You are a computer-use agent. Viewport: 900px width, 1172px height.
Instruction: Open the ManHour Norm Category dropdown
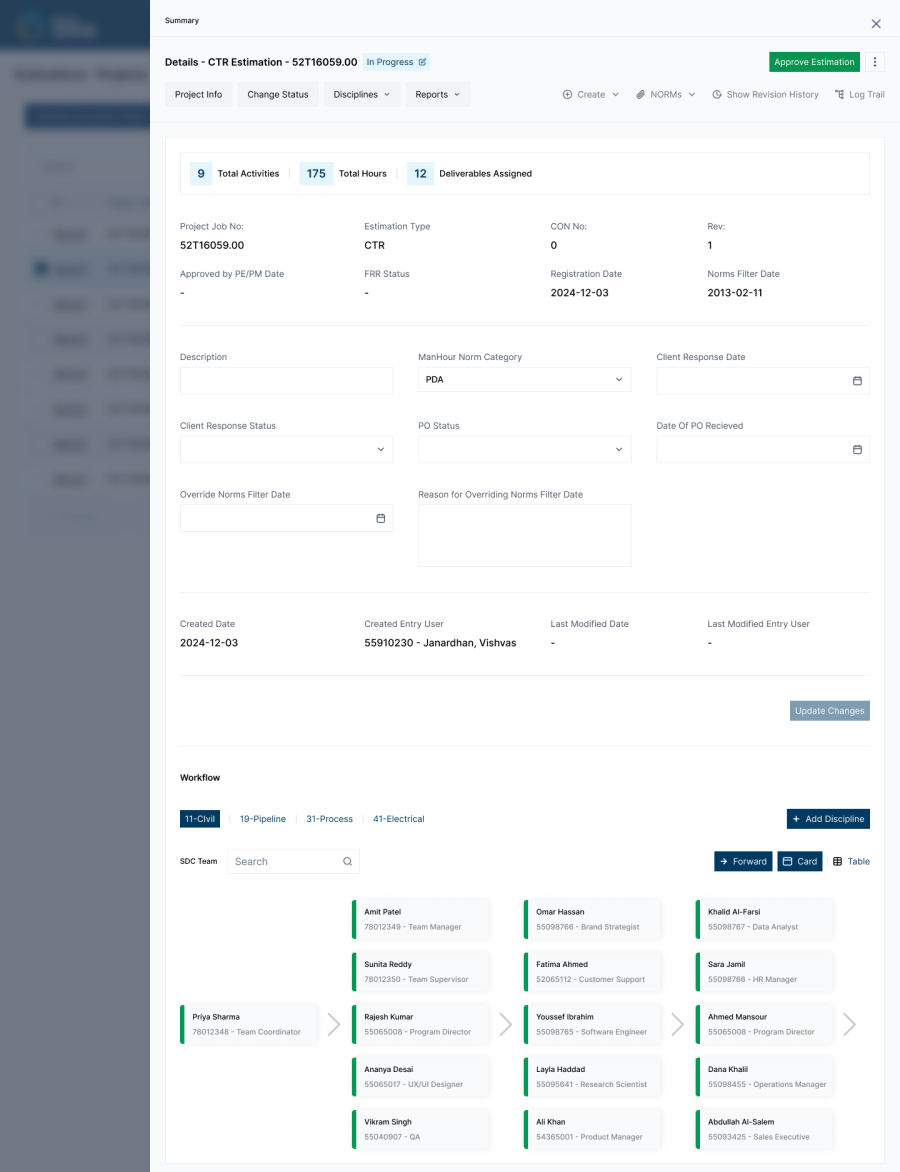[x=524, y=380]
